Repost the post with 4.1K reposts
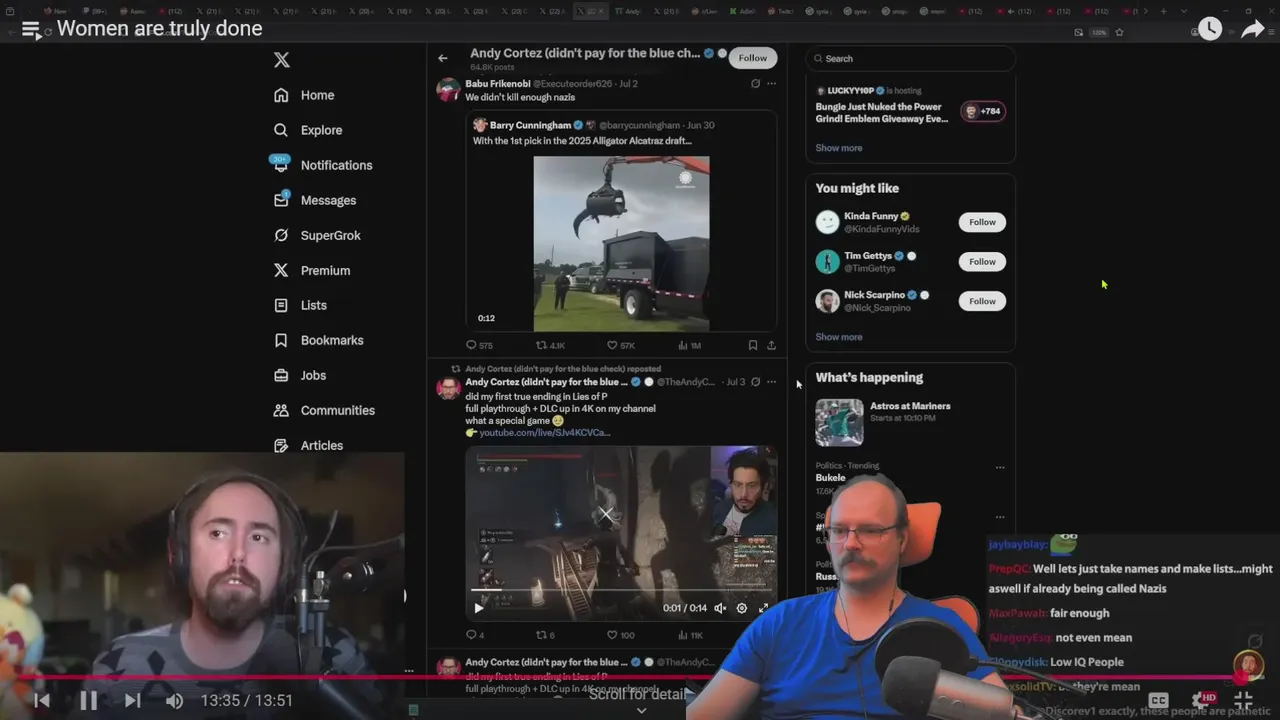The image size is (1280, 720). pyautogui.click(x=541, y=345)
